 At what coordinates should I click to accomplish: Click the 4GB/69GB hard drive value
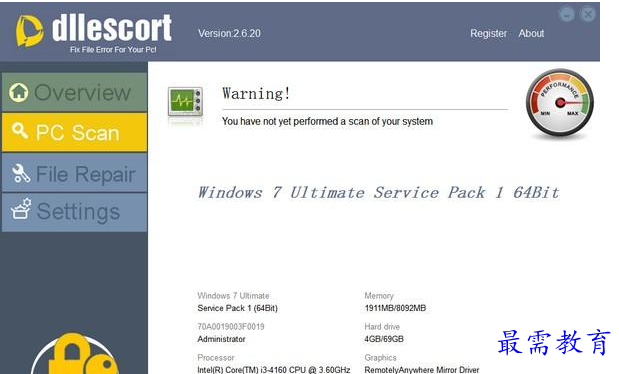click(x=384, y=339)
